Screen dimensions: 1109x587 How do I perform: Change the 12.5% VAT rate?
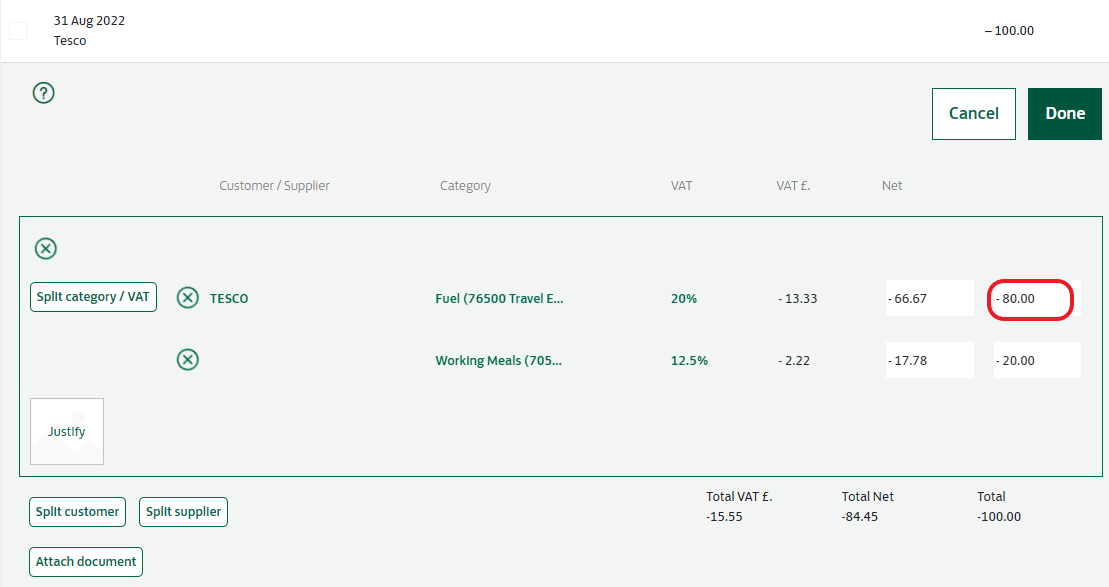click(689, 360)
